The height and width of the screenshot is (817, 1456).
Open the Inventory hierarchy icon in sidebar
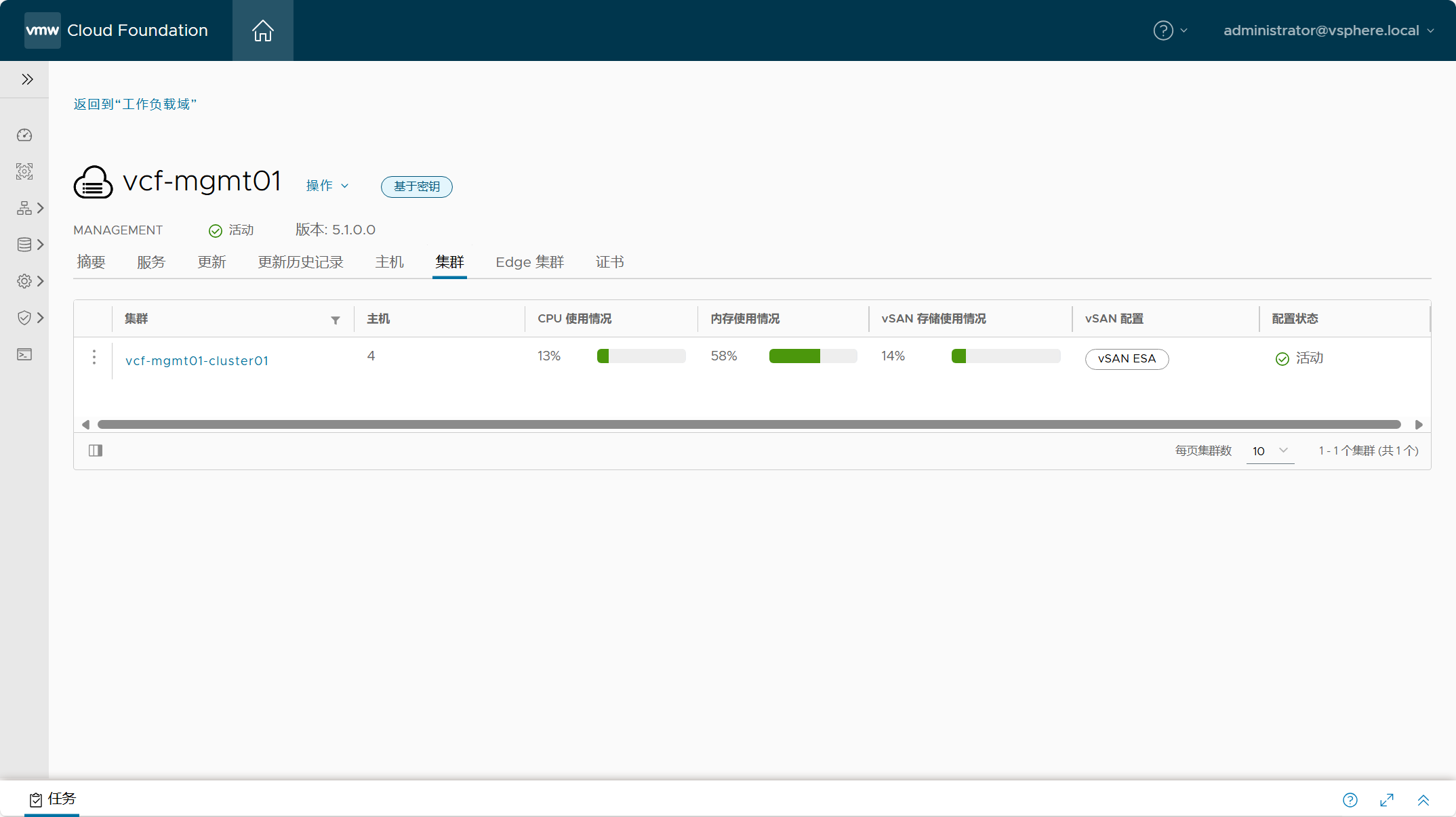24,208
